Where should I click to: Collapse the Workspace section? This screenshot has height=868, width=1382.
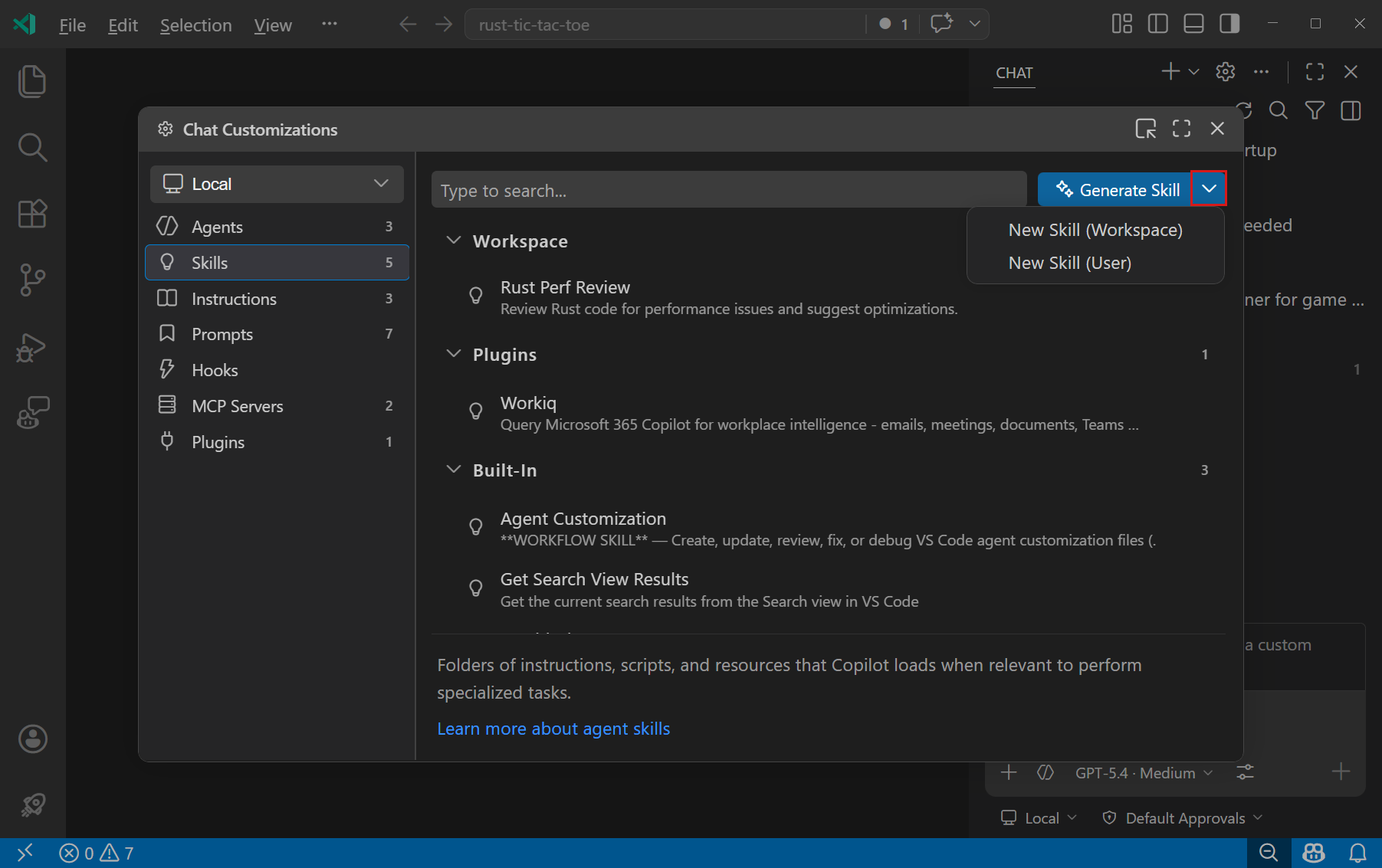coord(454,240)
